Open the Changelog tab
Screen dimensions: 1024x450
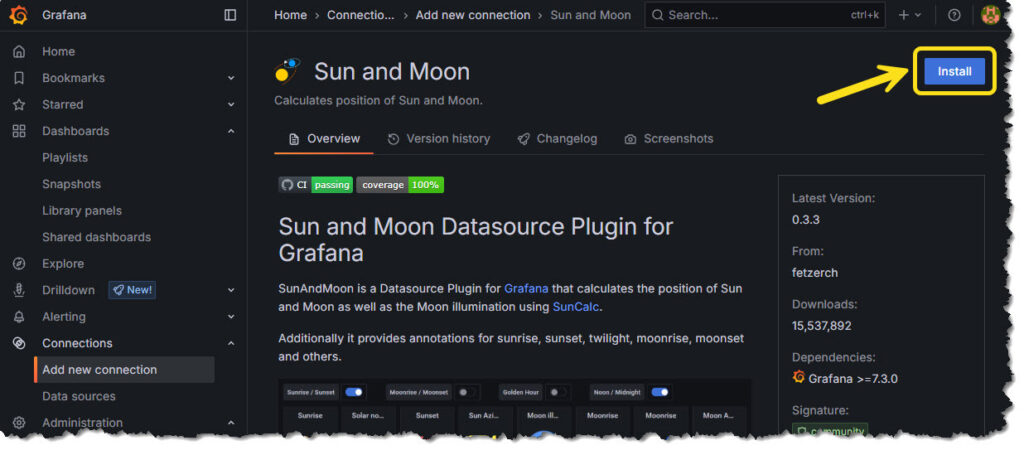pos(557,138)
